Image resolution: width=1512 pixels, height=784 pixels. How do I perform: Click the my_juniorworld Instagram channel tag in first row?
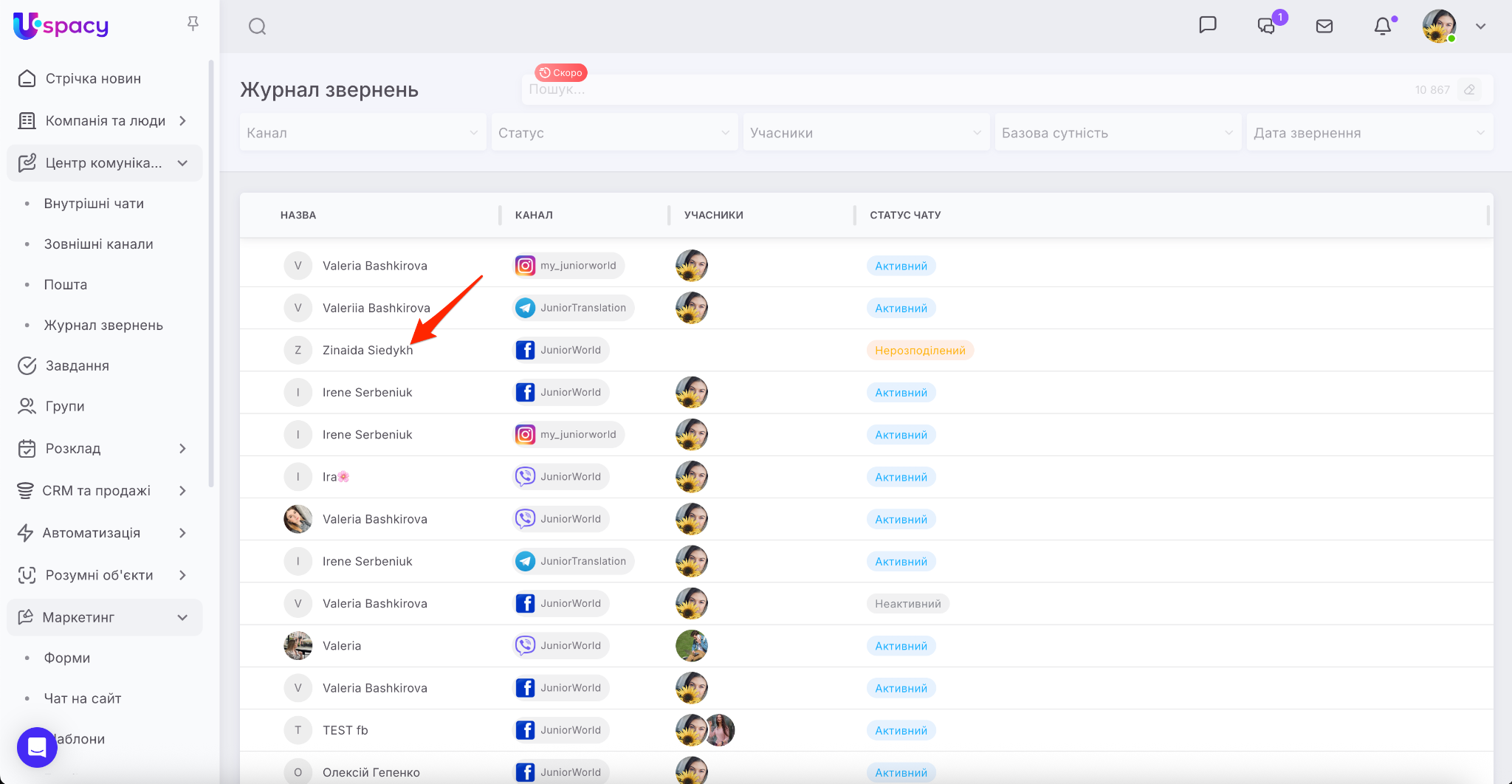point(568,266)
